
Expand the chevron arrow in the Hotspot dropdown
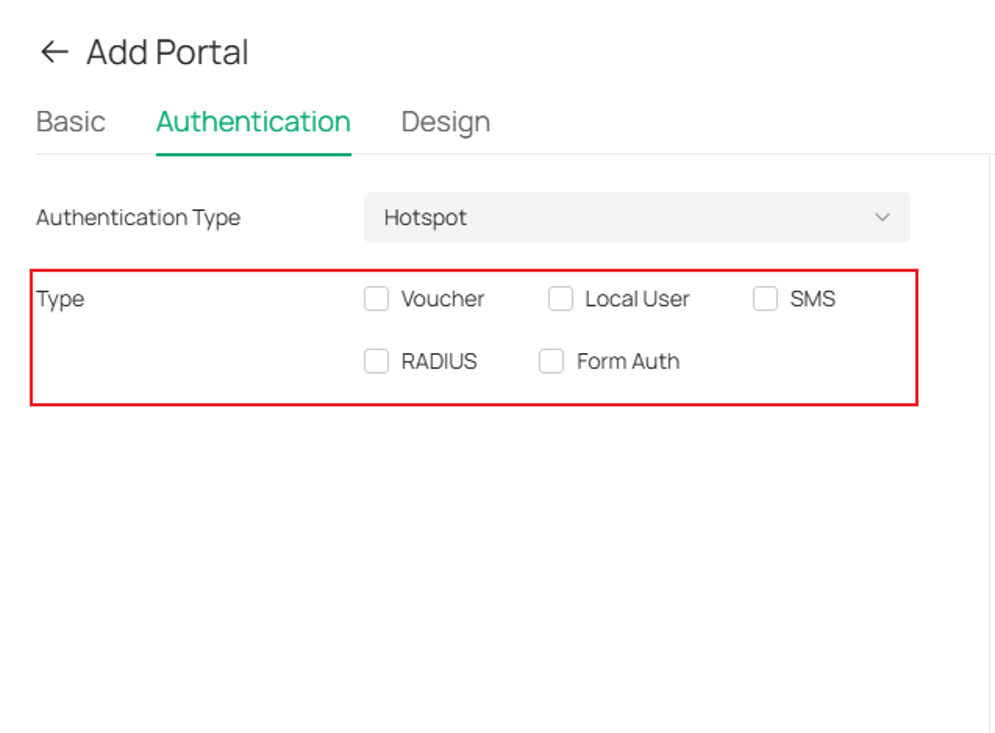point(882,217)
